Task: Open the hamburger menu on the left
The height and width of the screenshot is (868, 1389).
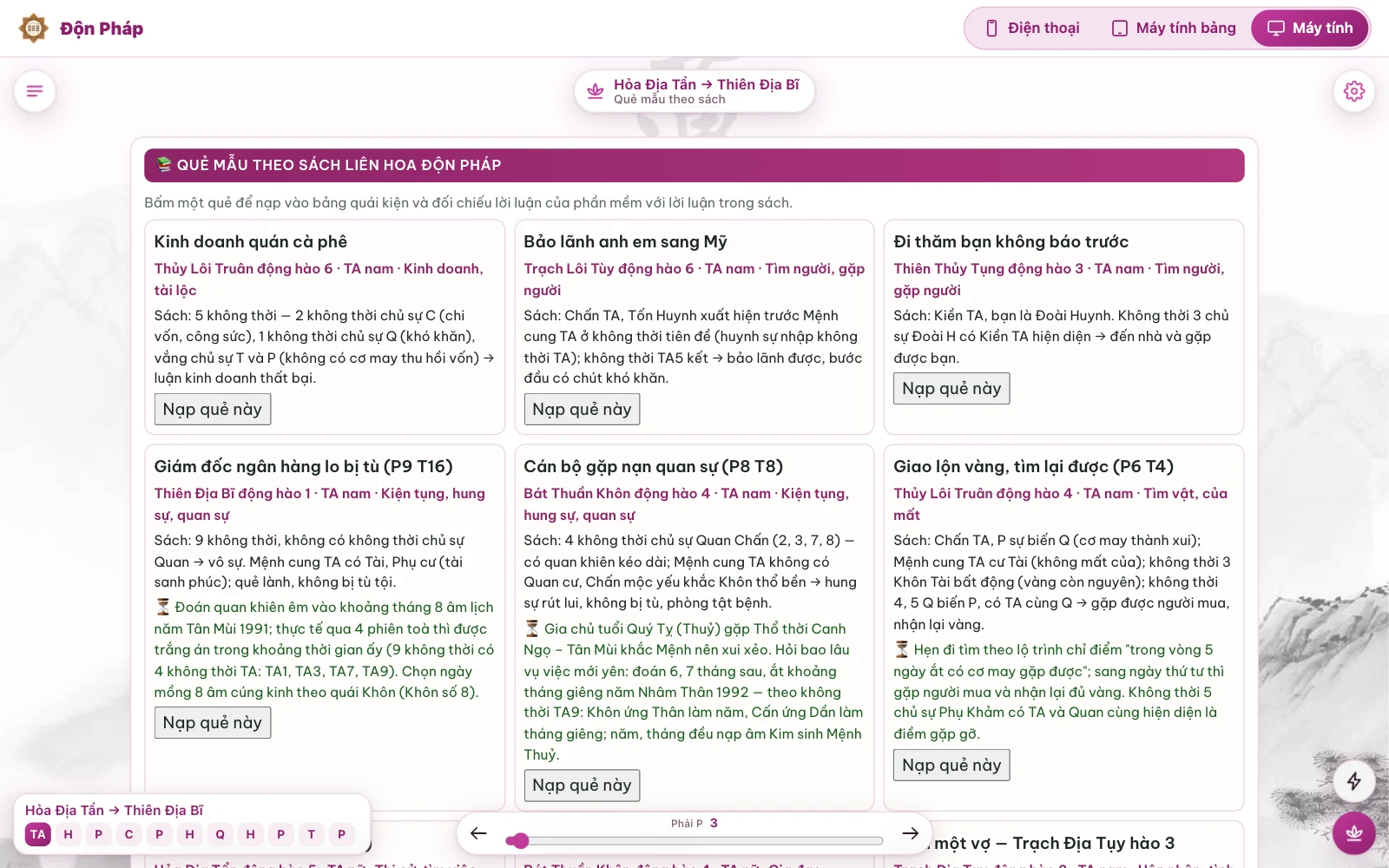Action: (x=35, y=91)
